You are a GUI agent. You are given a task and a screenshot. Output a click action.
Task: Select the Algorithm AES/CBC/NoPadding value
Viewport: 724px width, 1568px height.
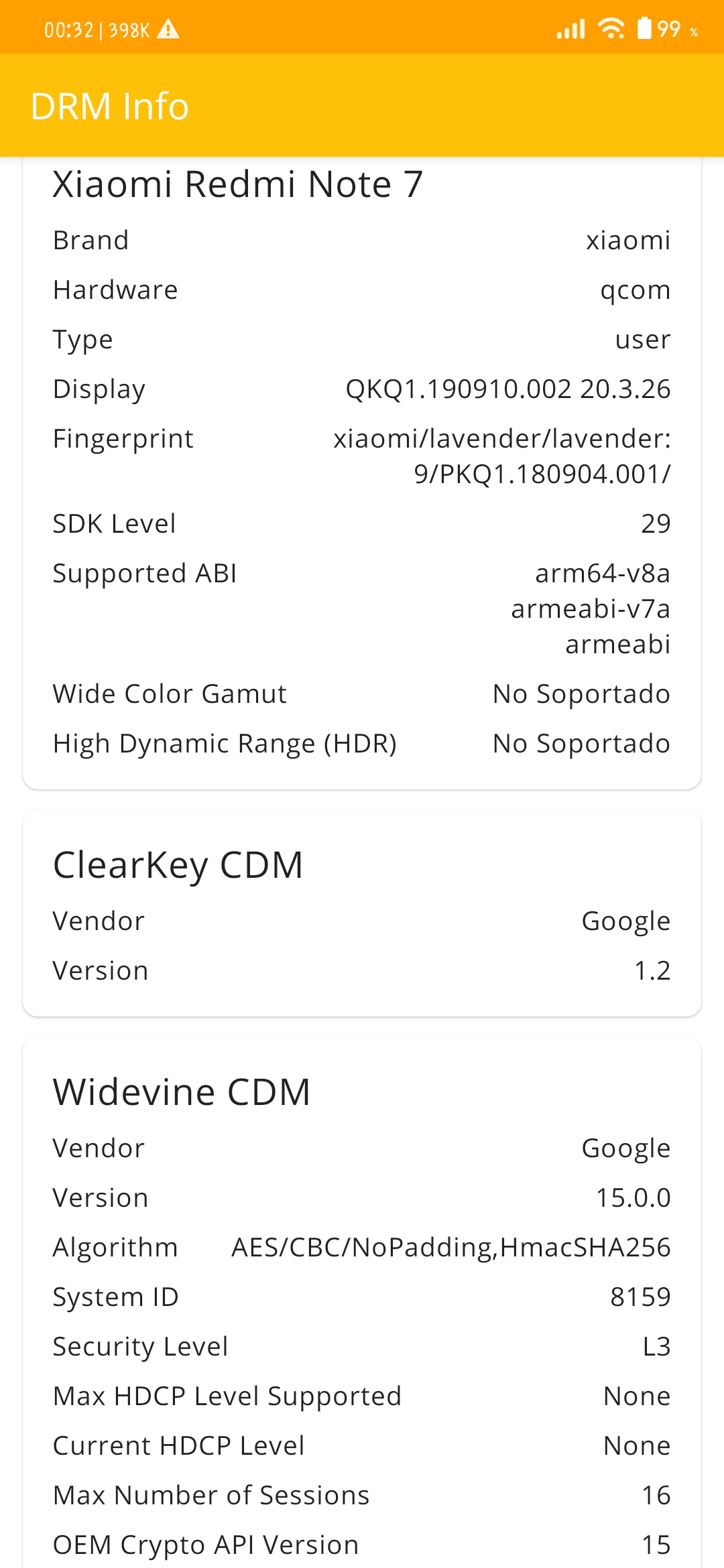451,1247
